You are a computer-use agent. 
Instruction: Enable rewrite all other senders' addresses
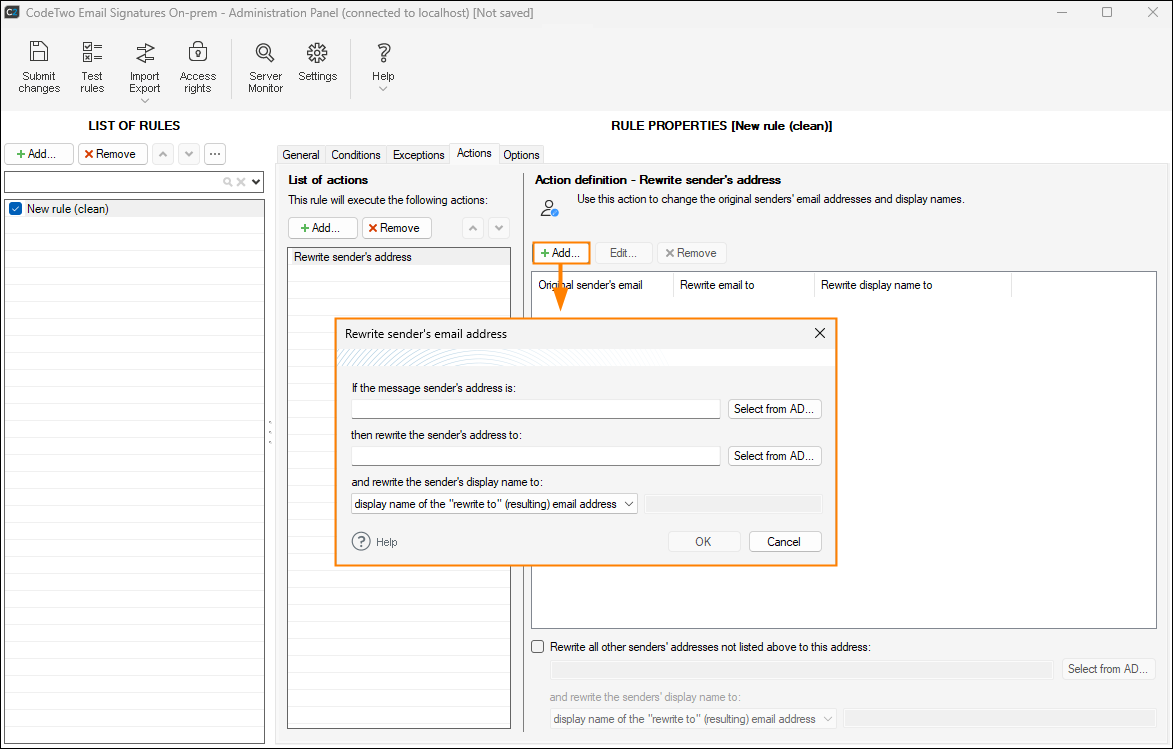pos(538,647)
